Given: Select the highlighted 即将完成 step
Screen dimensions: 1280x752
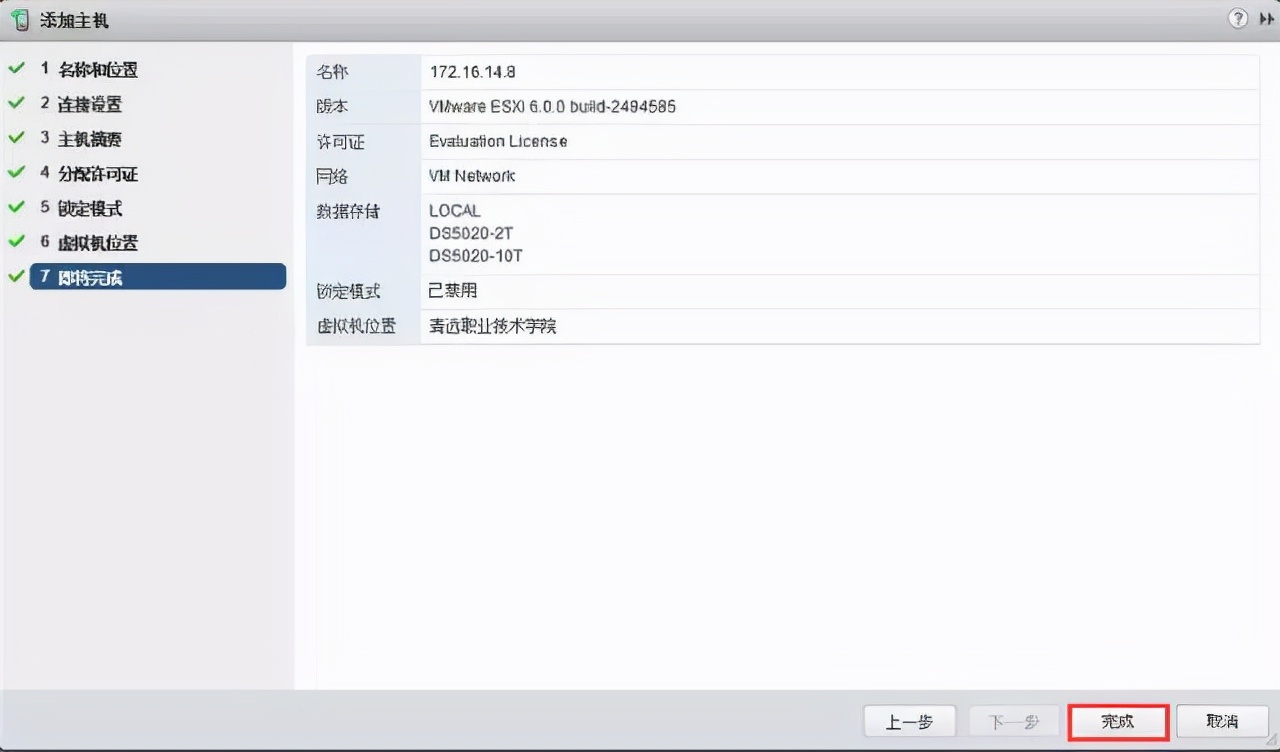Looking at the screenshot, I should [x=90, y=277].
